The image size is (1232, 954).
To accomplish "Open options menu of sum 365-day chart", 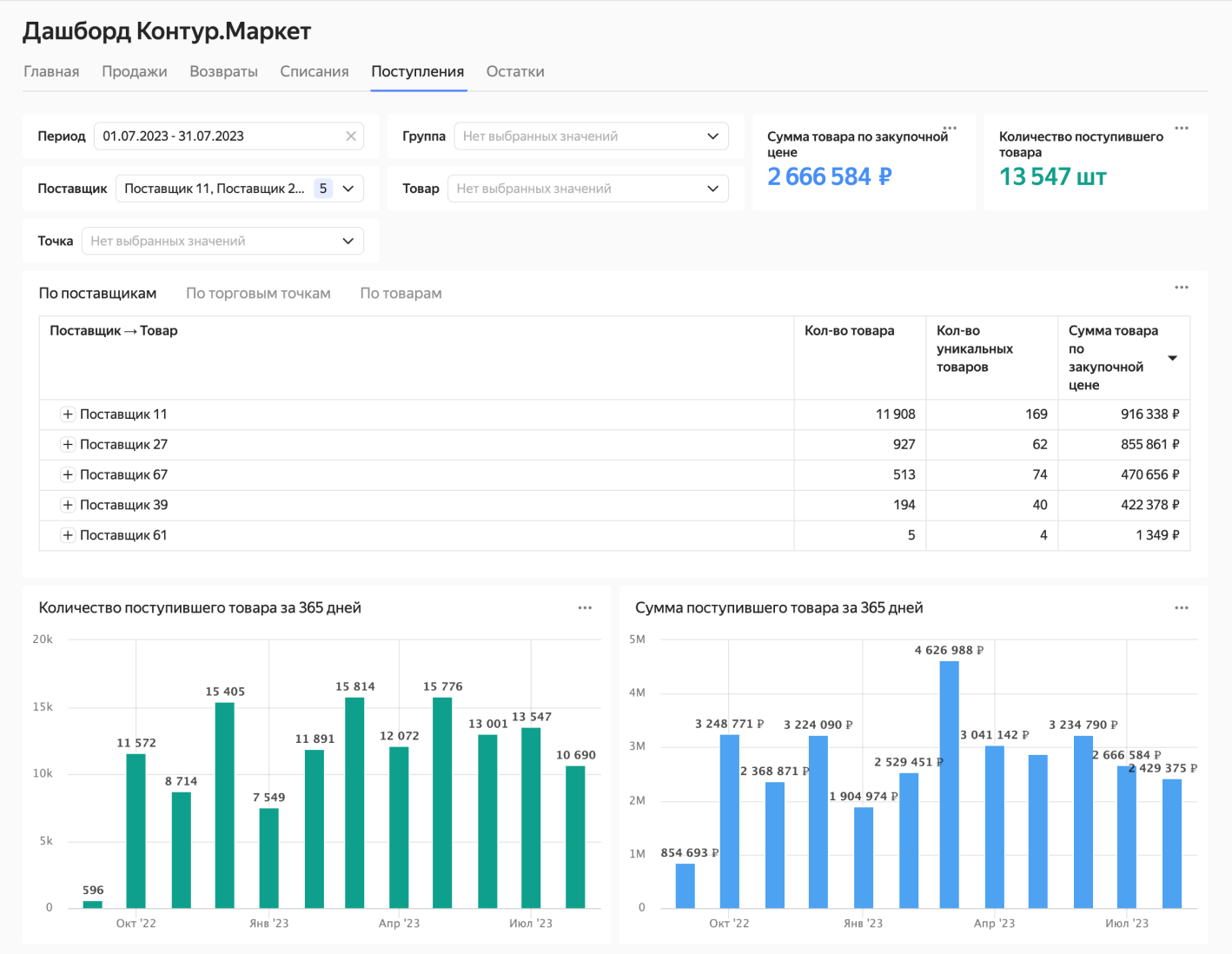I will [1182, 608].
